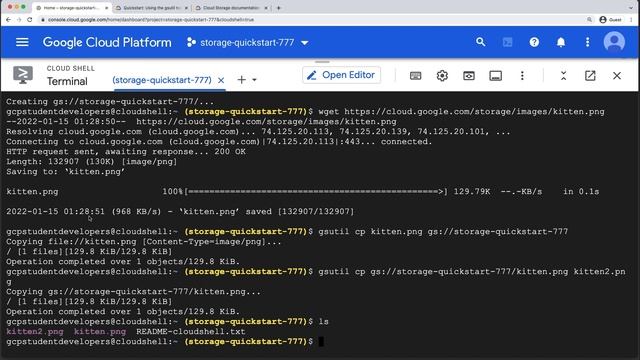
Task: Click the zoom magnifier icon in address bar
Action: (589, 20)
